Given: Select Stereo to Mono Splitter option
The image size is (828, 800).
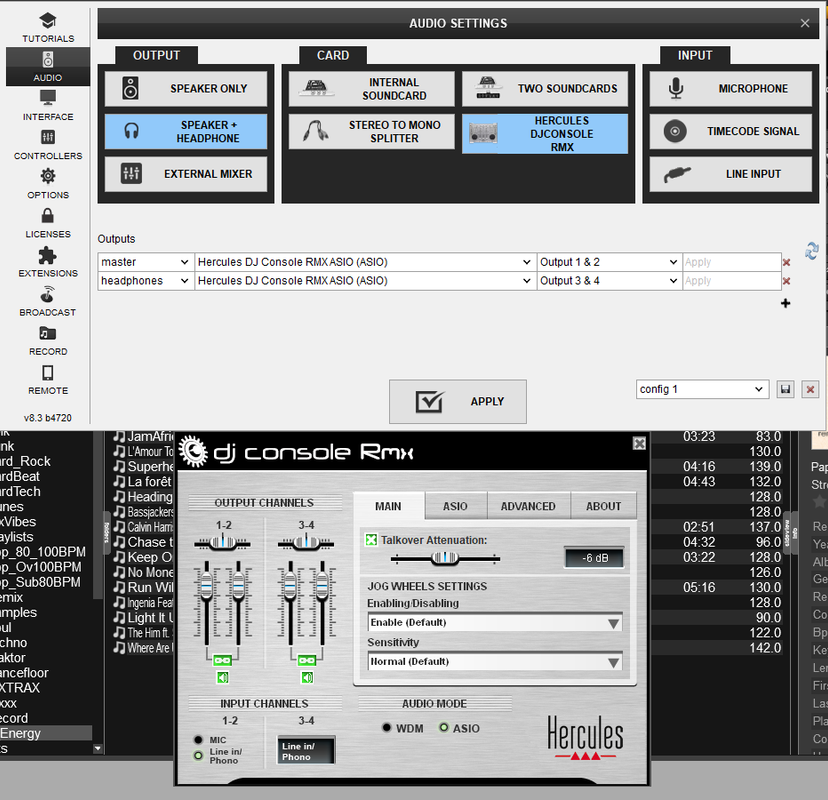Looking at the screenshot, I should (371, 131).
